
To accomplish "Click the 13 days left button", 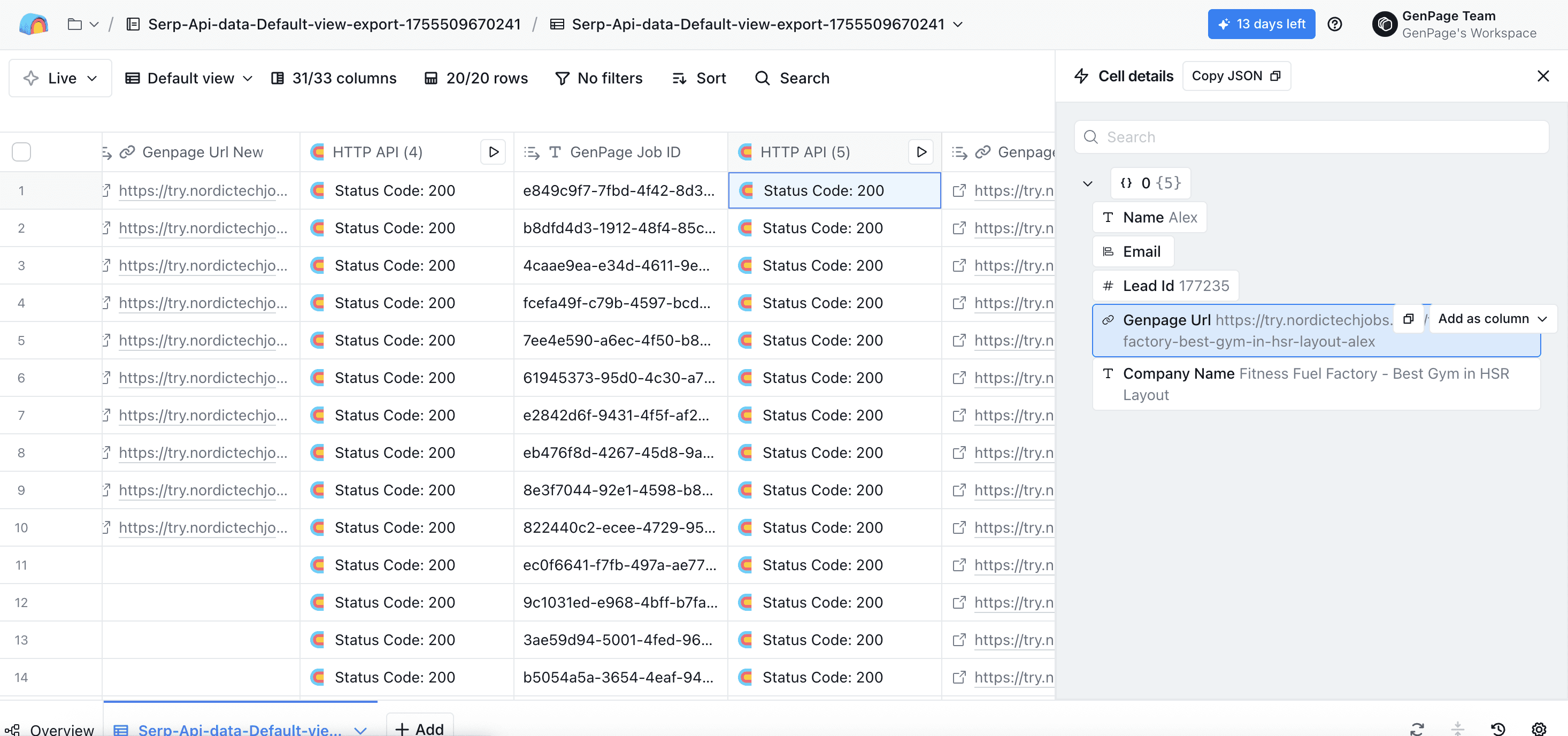I will [x=1261, y=25].
